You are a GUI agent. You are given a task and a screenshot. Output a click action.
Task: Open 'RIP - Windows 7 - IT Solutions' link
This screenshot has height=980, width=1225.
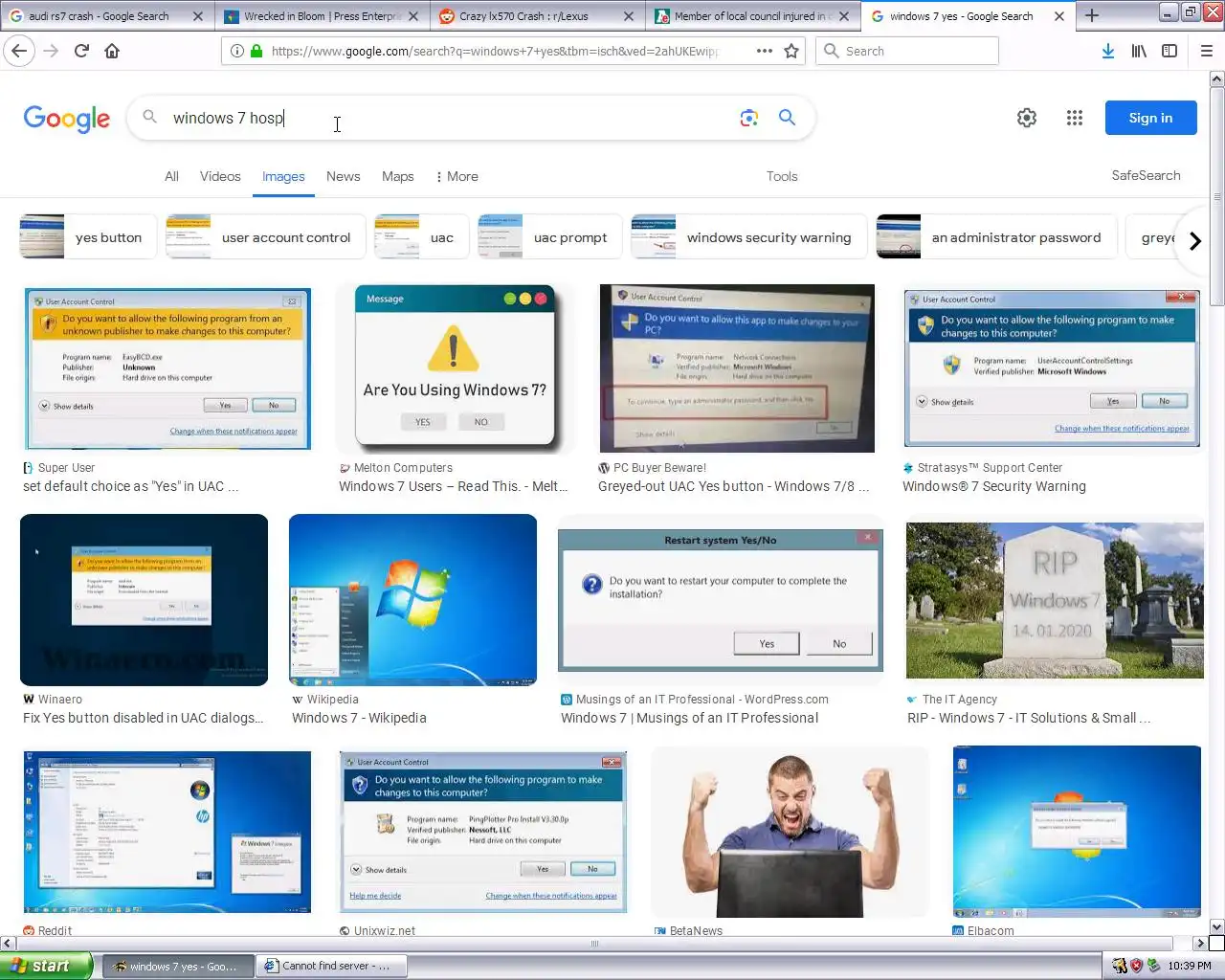[1029, 718]
